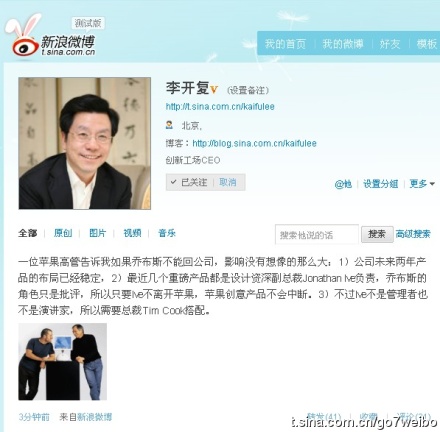Click the small user avatar icon beside 北京
440x432 pixels.
coord(169,125)
